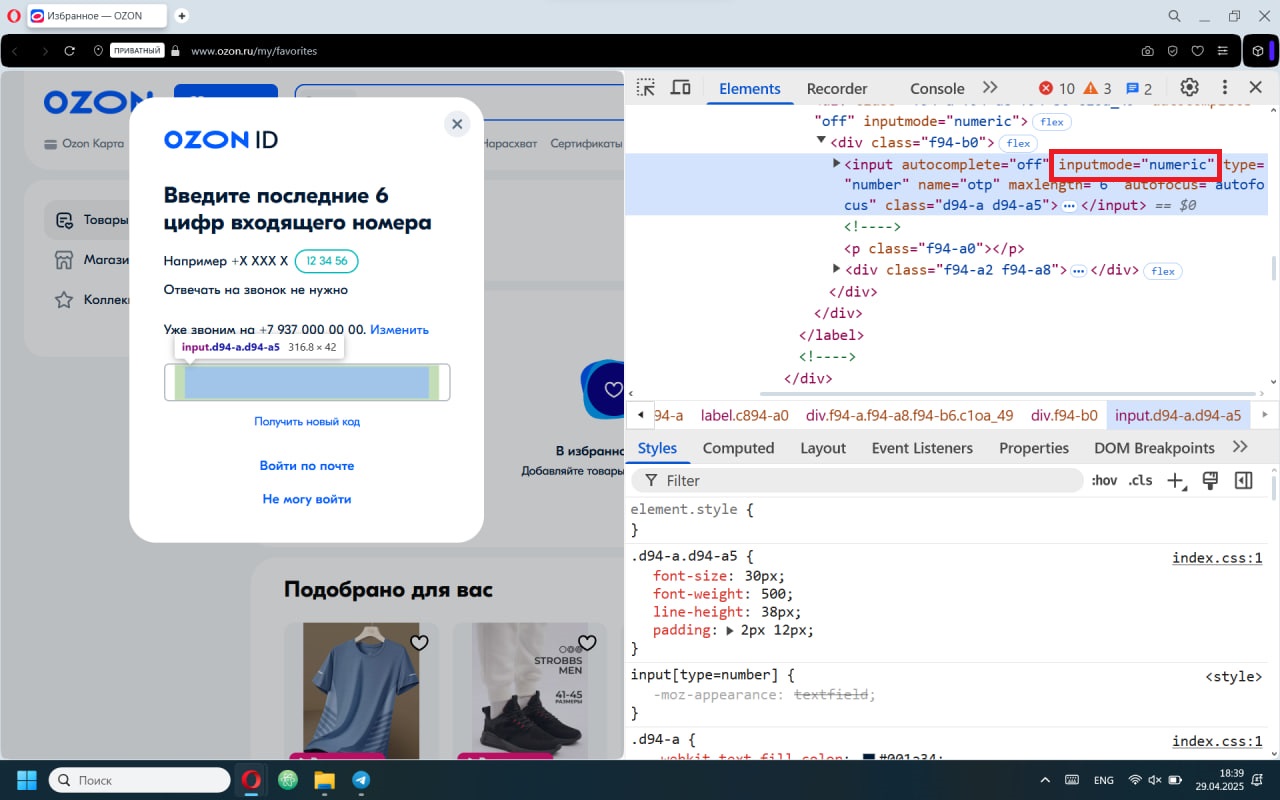Toggle the .cls element classes panel
This screenshot has height=800, width=1280.
tap(1140, 481)
